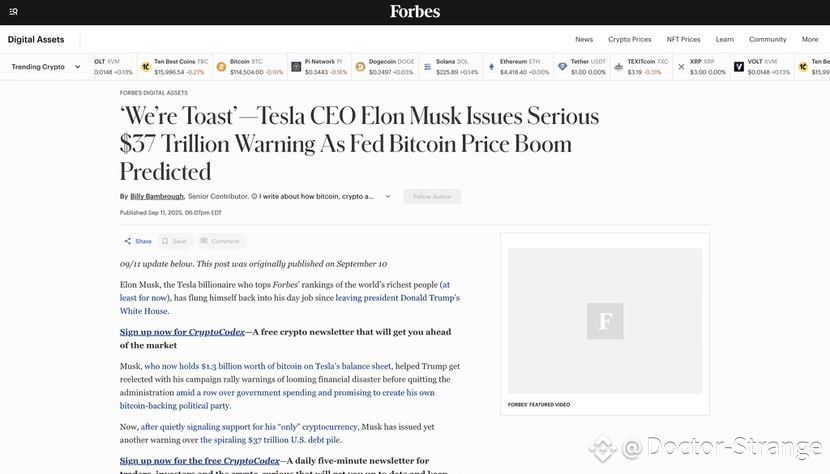Open the Crypto Prices tab
This screenshot has height=474, width=830.
point(629,39)
